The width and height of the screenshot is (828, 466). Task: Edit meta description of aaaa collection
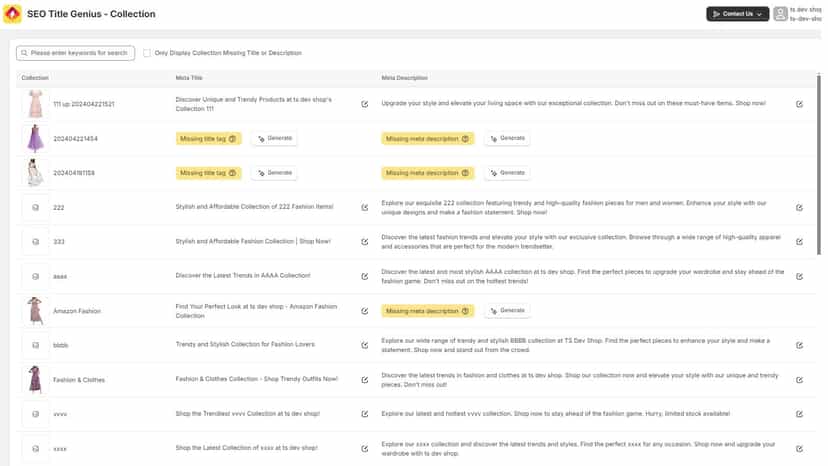(799, 276)
